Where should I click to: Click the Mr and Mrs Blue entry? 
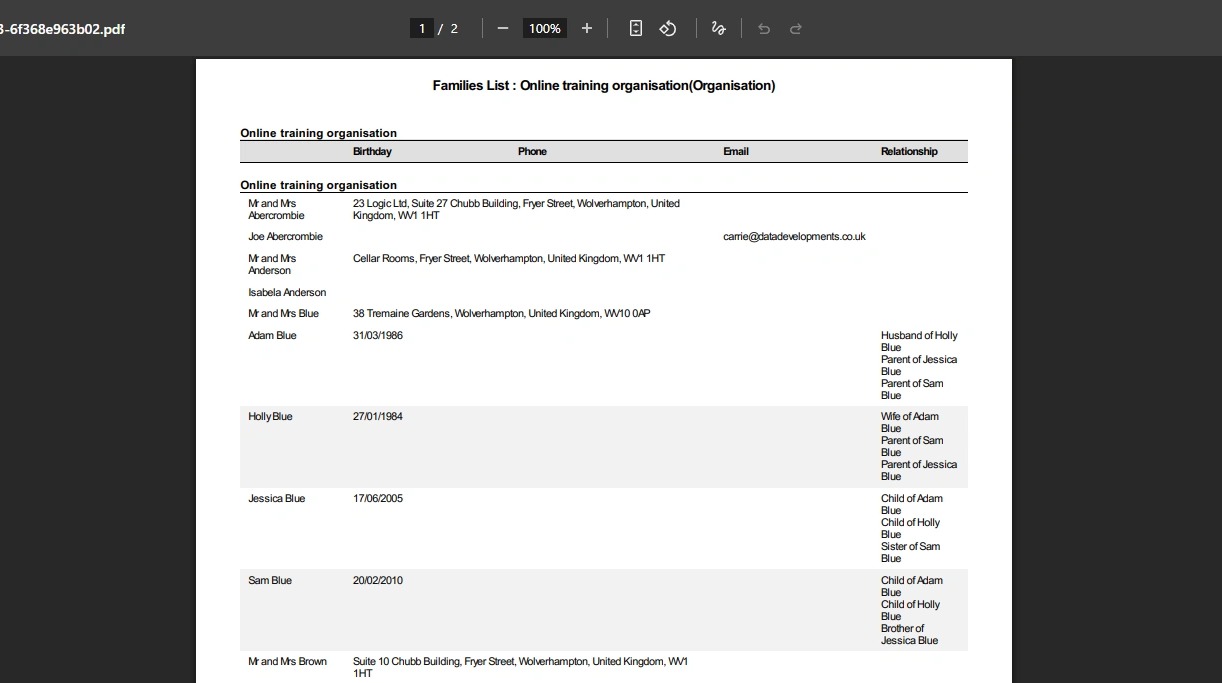283,313
